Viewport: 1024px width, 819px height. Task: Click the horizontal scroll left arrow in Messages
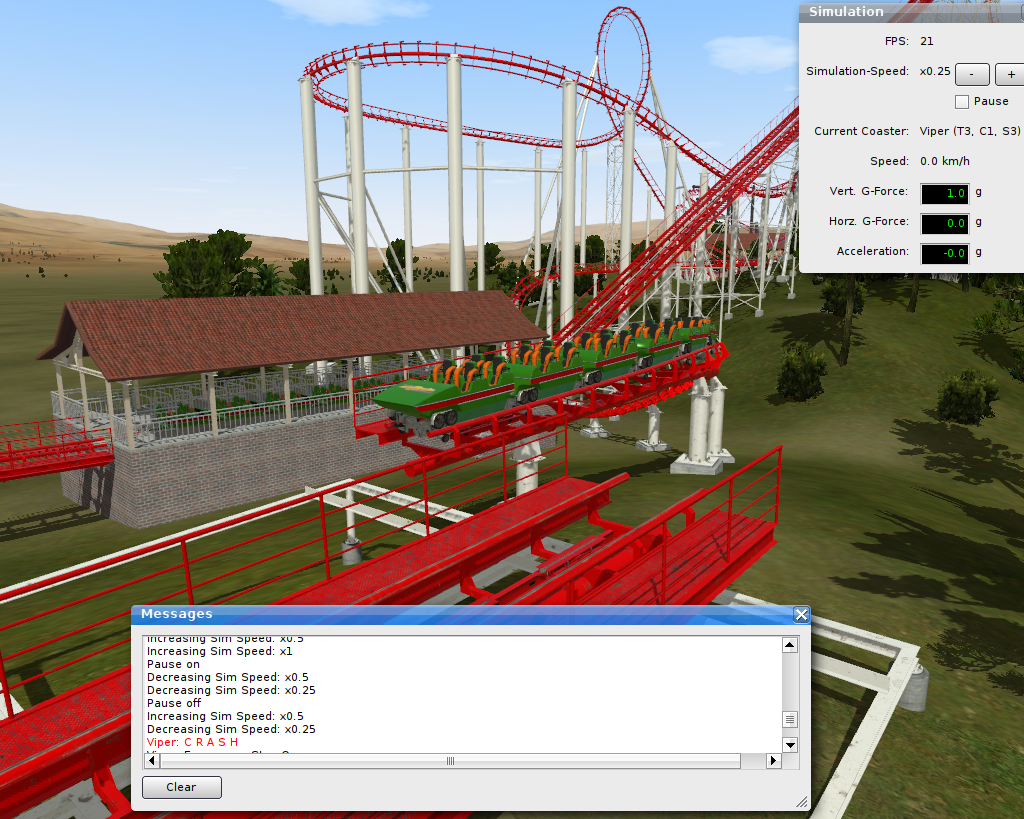pos(152,760)
